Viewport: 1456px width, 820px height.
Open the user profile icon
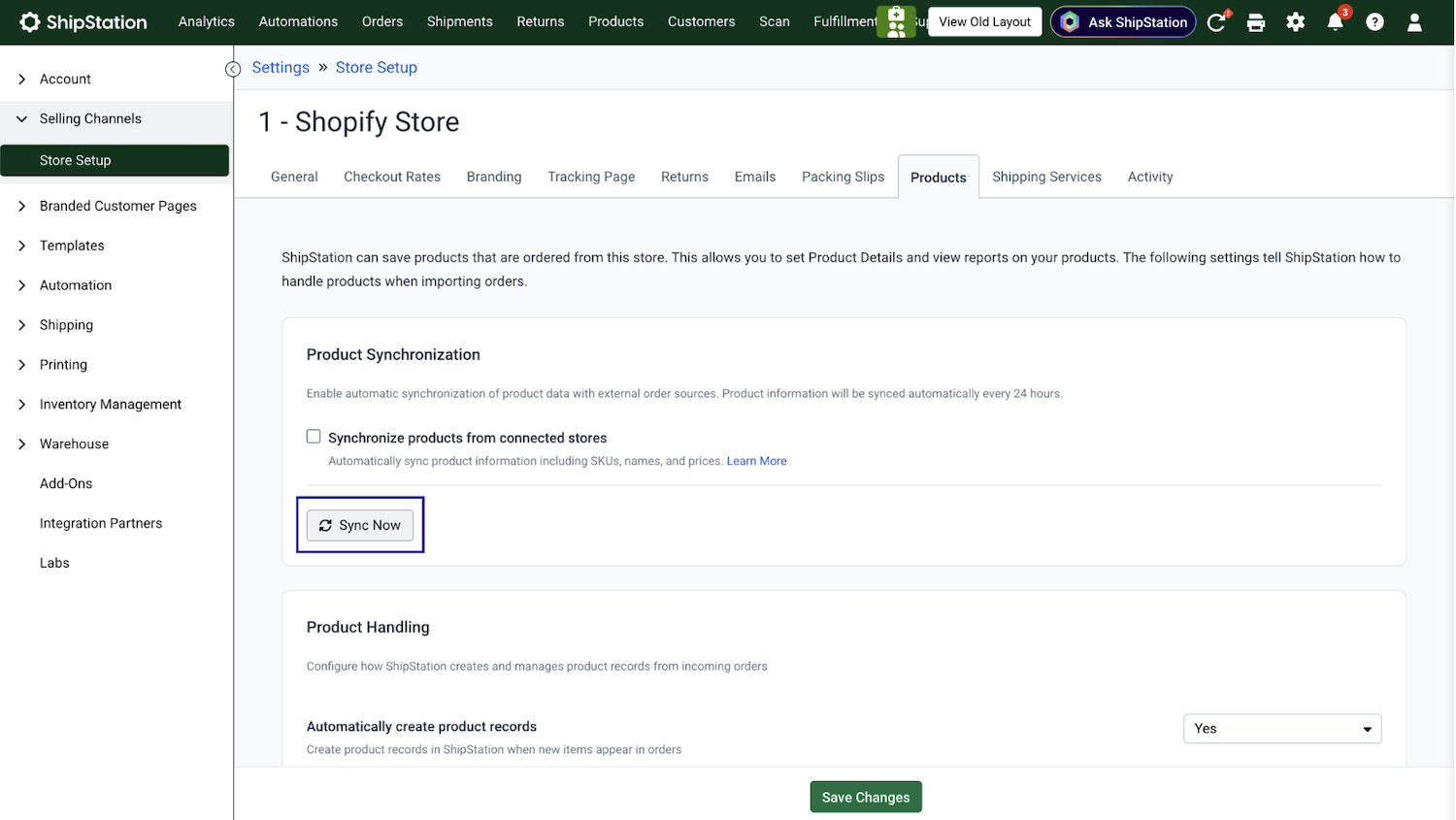pyautogui.click(x=1414, y=21)
